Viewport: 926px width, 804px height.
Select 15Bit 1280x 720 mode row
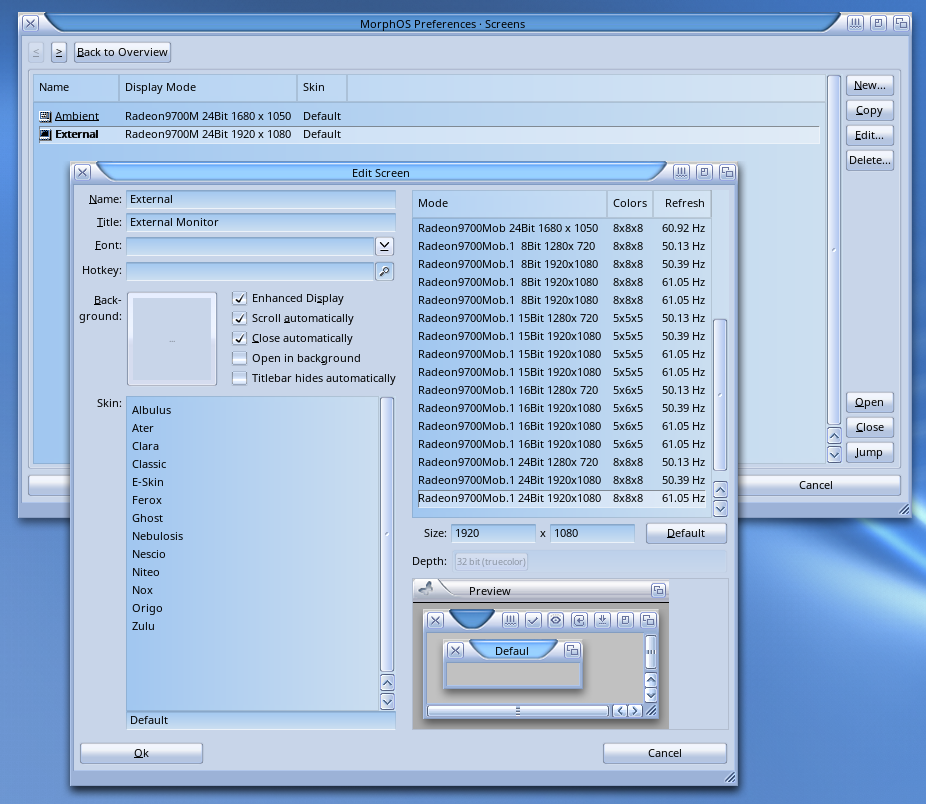(561, 318)
